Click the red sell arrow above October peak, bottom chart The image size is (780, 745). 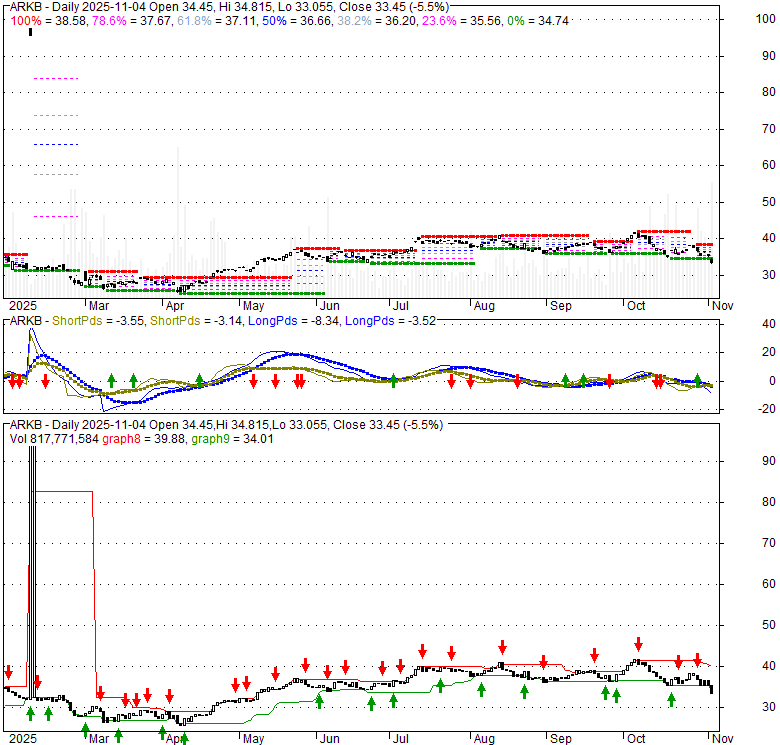click(x=638, y=644)
